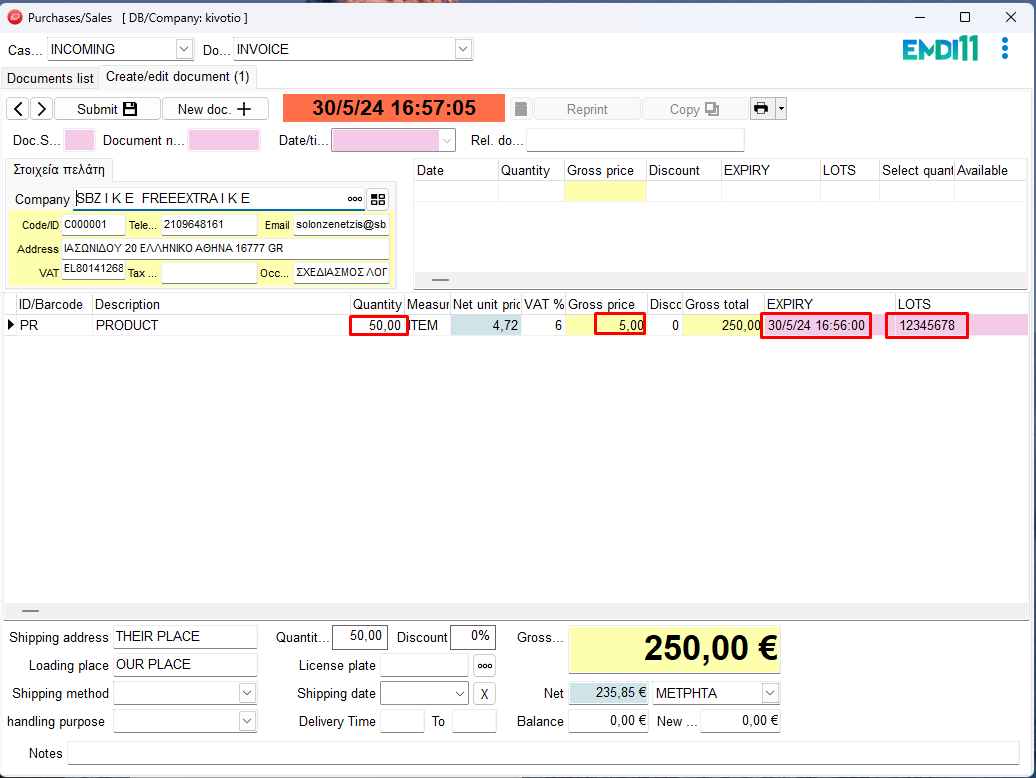Expand the ΜΕΤΡΗΤΑ payment method dropdown
1036x778 pixels.
point(769,693)
